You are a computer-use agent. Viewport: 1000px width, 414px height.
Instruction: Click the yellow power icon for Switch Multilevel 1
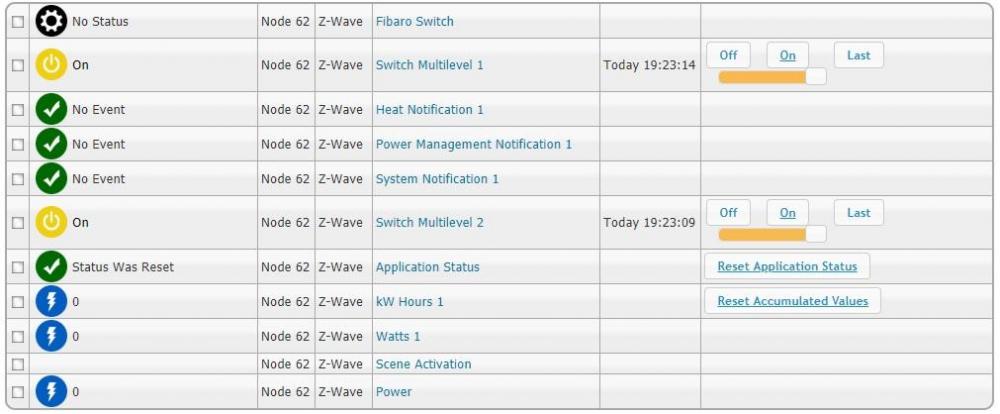tap(51, 65)
